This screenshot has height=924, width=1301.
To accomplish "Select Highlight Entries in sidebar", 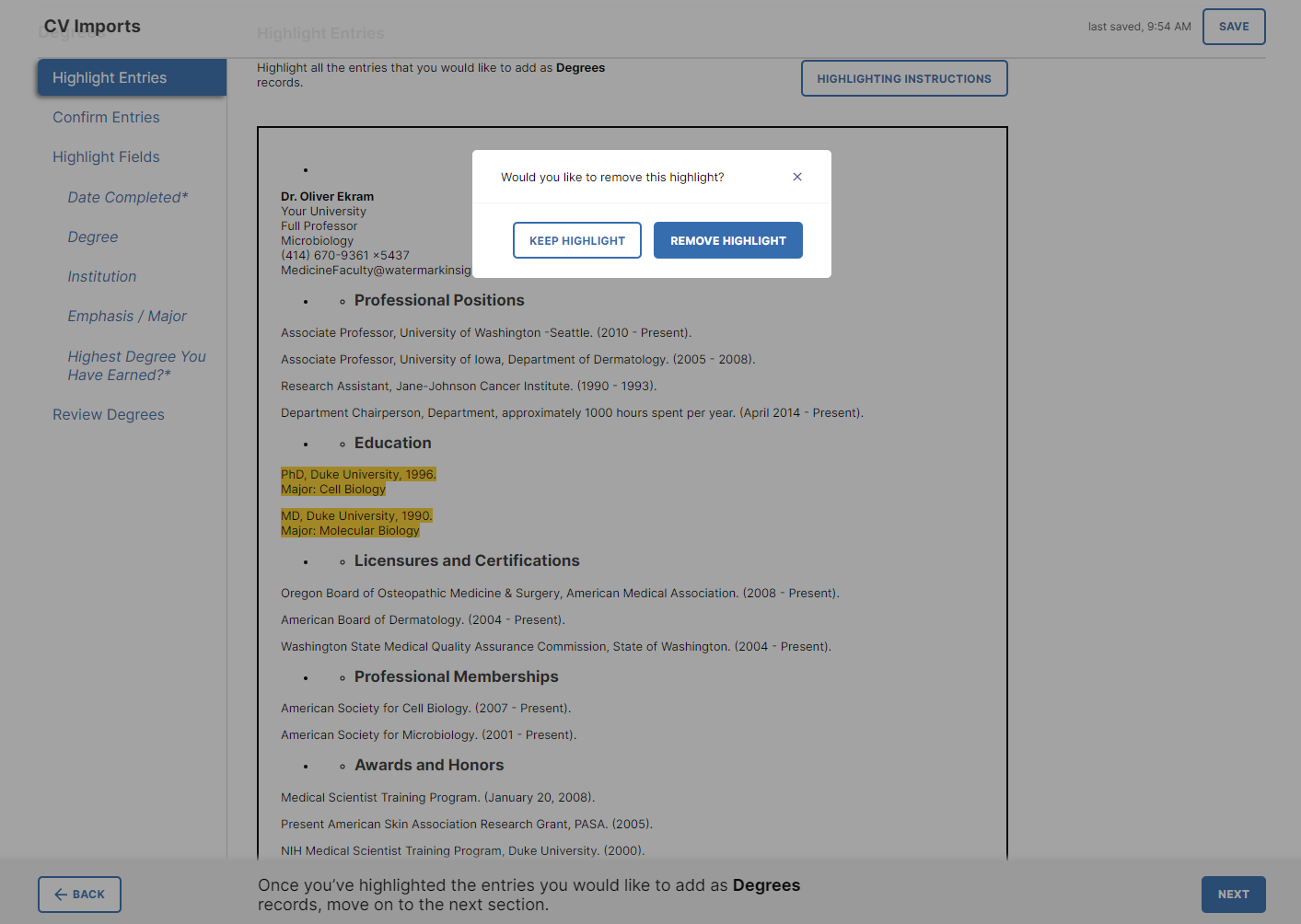I will pyautogui.click(x=132, y=77).
